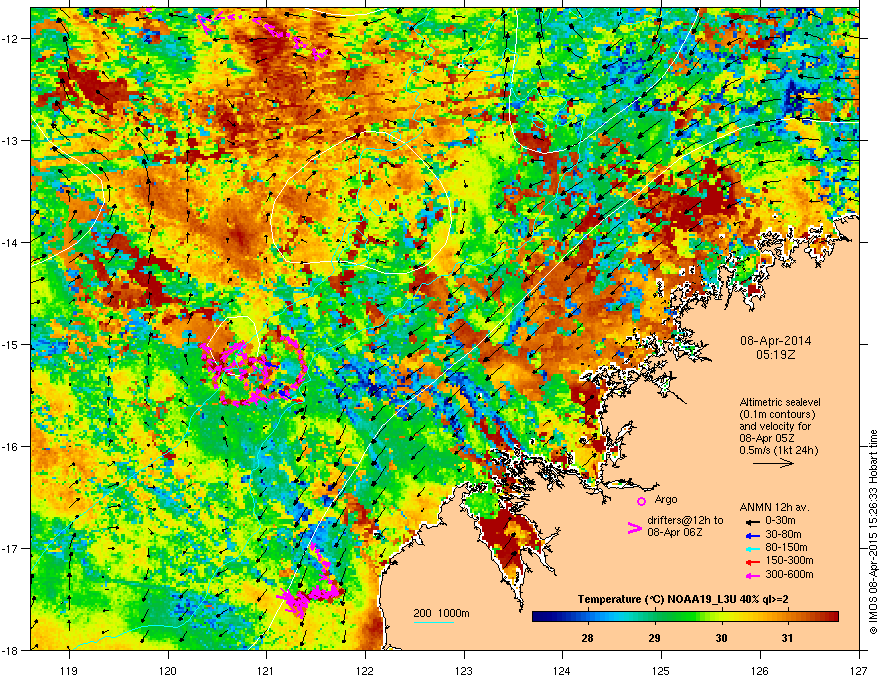Screen dimensions: 880x680
Task: Click the 0.5m/s (1kt 24h) text
Action: coord(778,450)
